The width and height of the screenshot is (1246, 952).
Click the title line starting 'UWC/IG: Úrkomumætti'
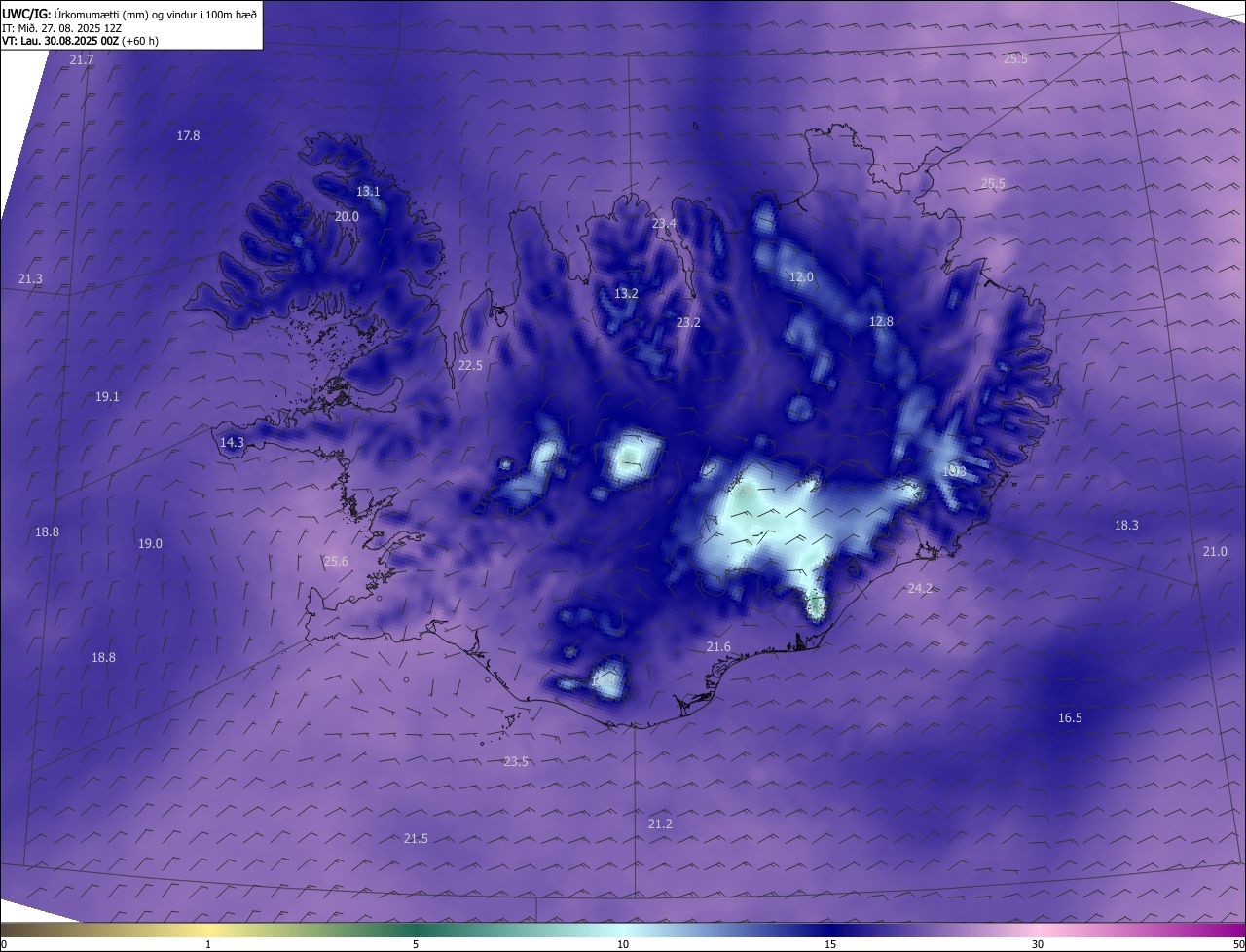(129, 15)
